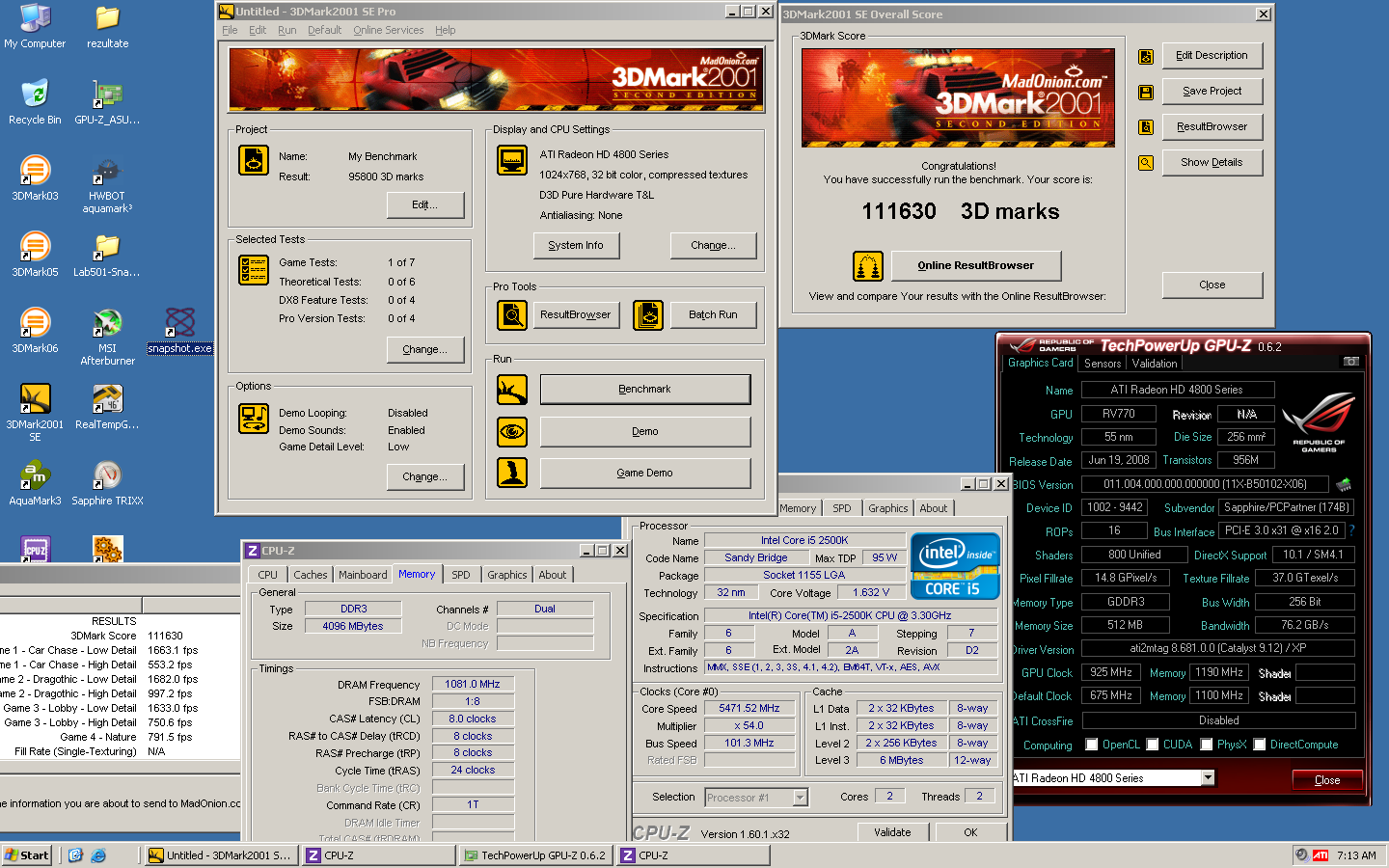
Task: Click the 3DMark2001 banner image in score window
Action: (x=958, y=97)
